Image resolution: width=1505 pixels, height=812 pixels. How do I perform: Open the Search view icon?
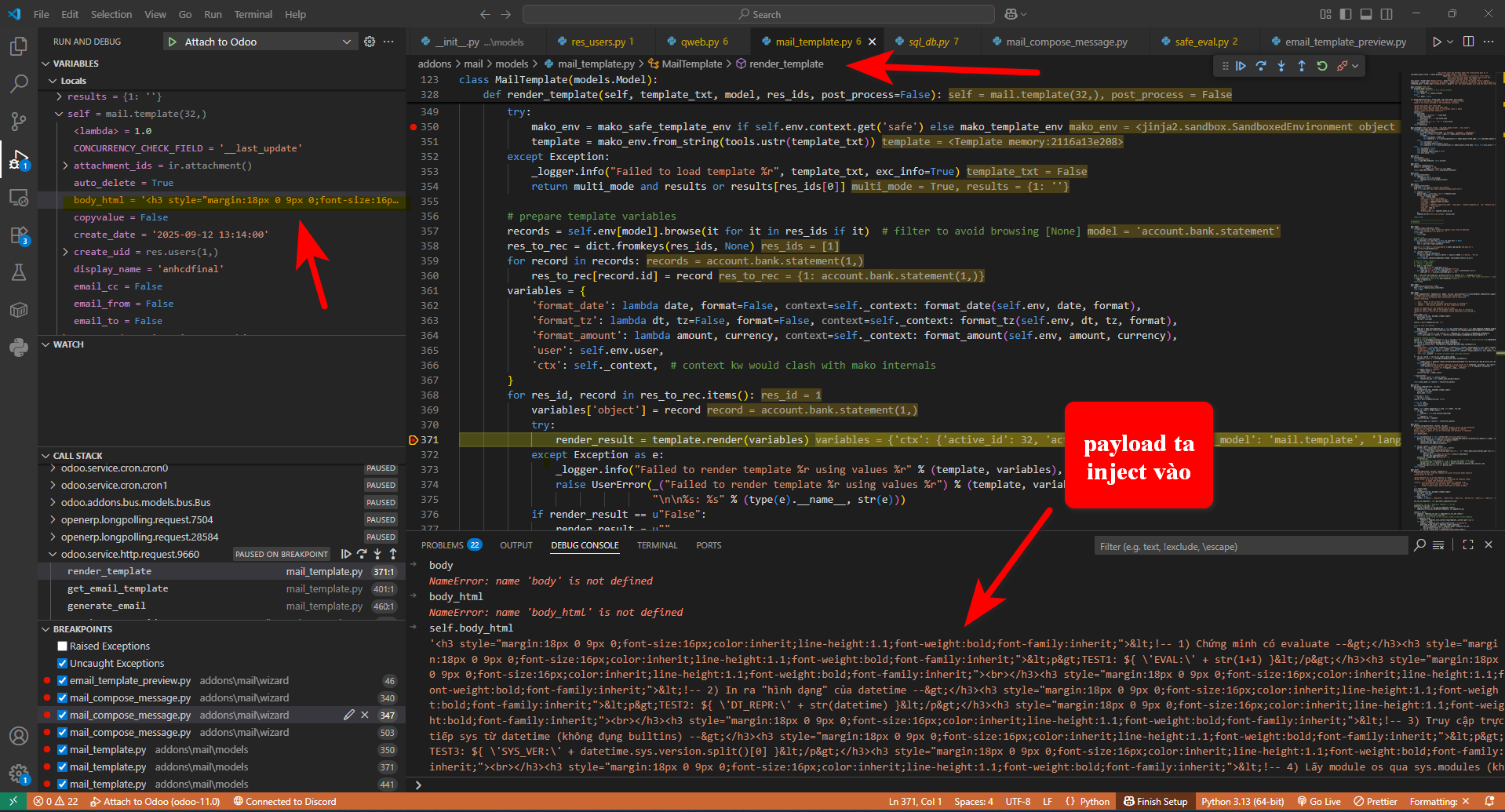(19, 83)
